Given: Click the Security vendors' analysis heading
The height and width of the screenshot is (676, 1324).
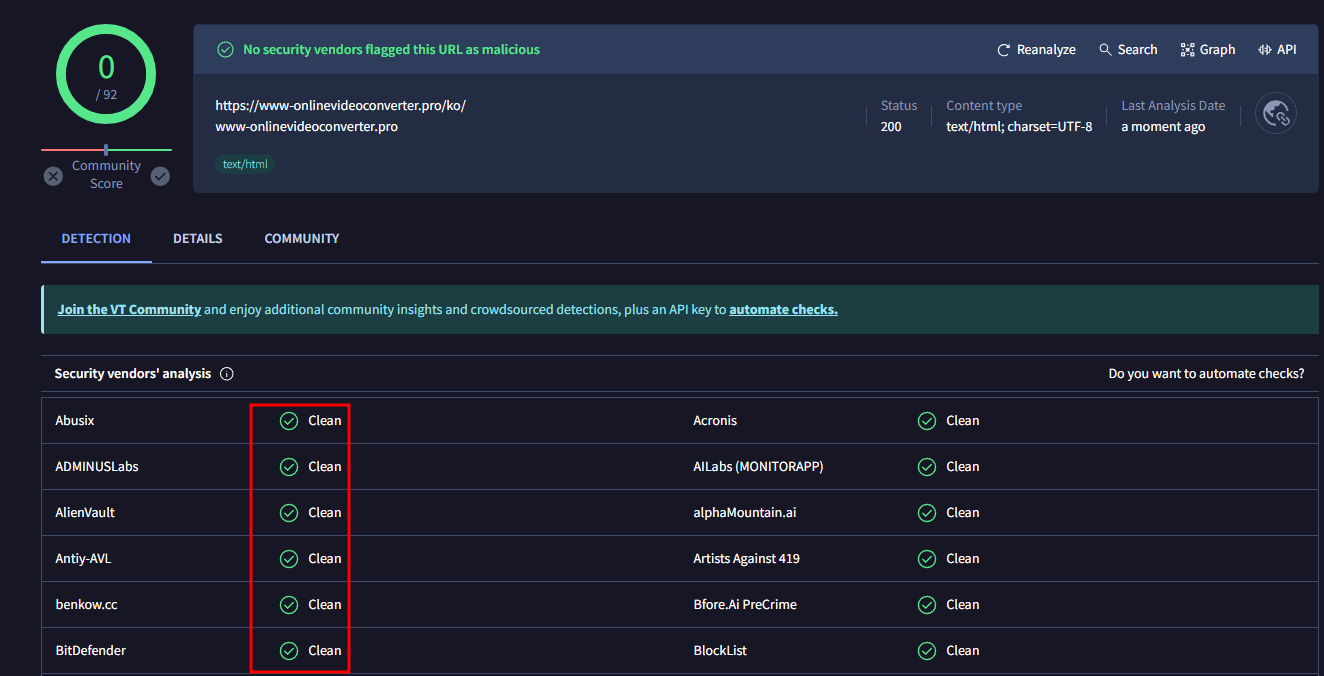Looking at the screenshot, I should pyautogui.click(x=133, y=374).
